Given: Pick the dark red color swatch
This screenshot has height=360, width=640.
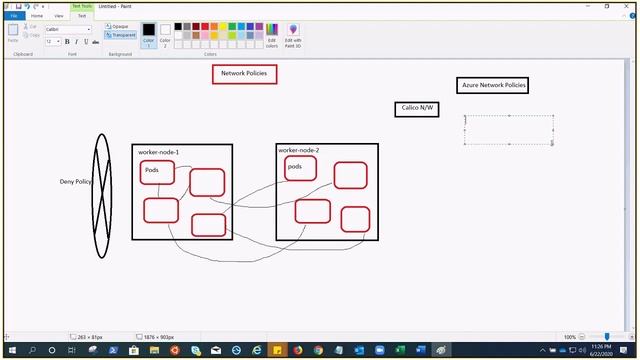Looking at the screenshot, I should point(196,27).
